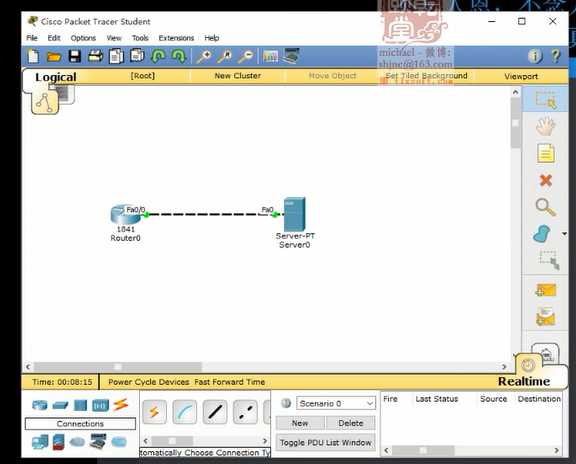Click the New scenario button

[300, 423]
